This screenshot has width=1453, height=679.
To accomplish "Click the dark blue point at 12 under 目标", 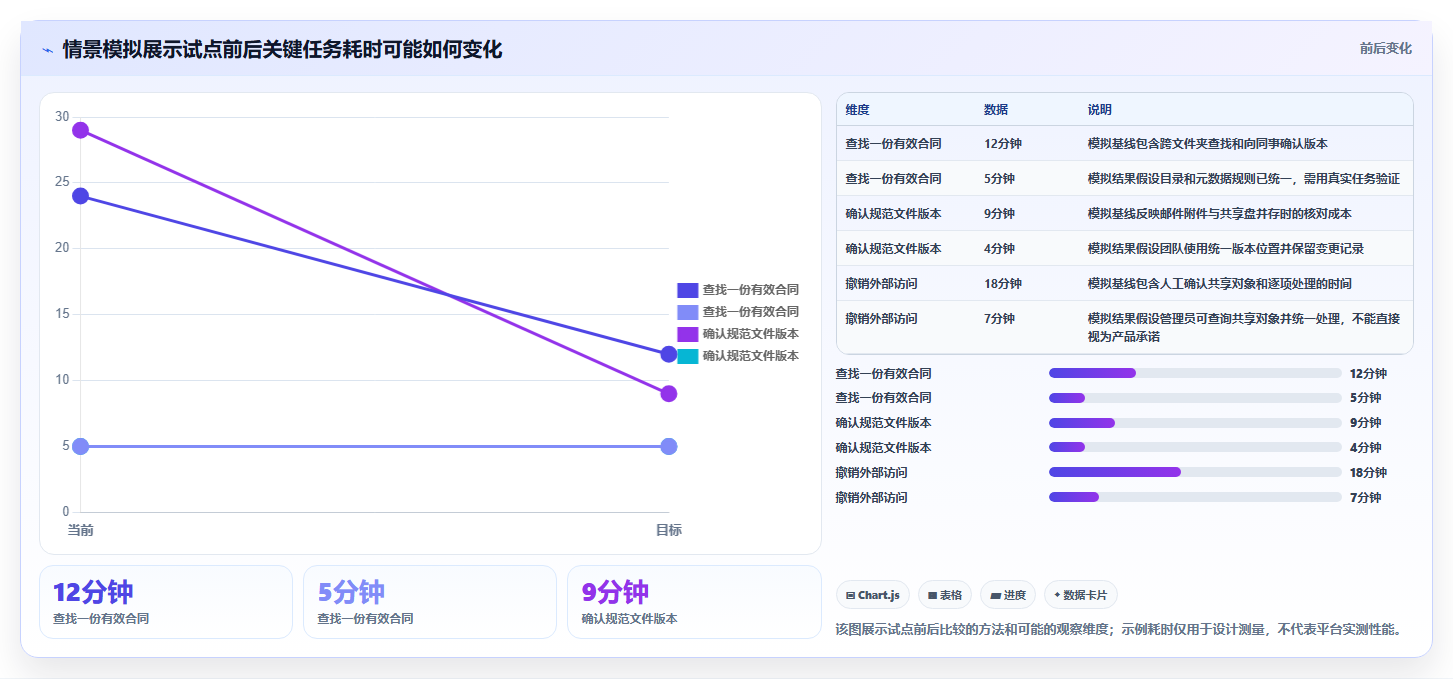I will click(x=669, y=354).
